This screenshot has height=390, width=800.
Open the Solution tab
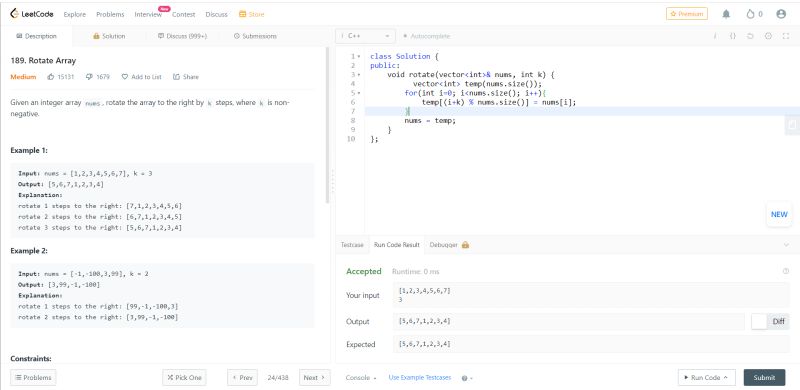(x=109, y=36)
